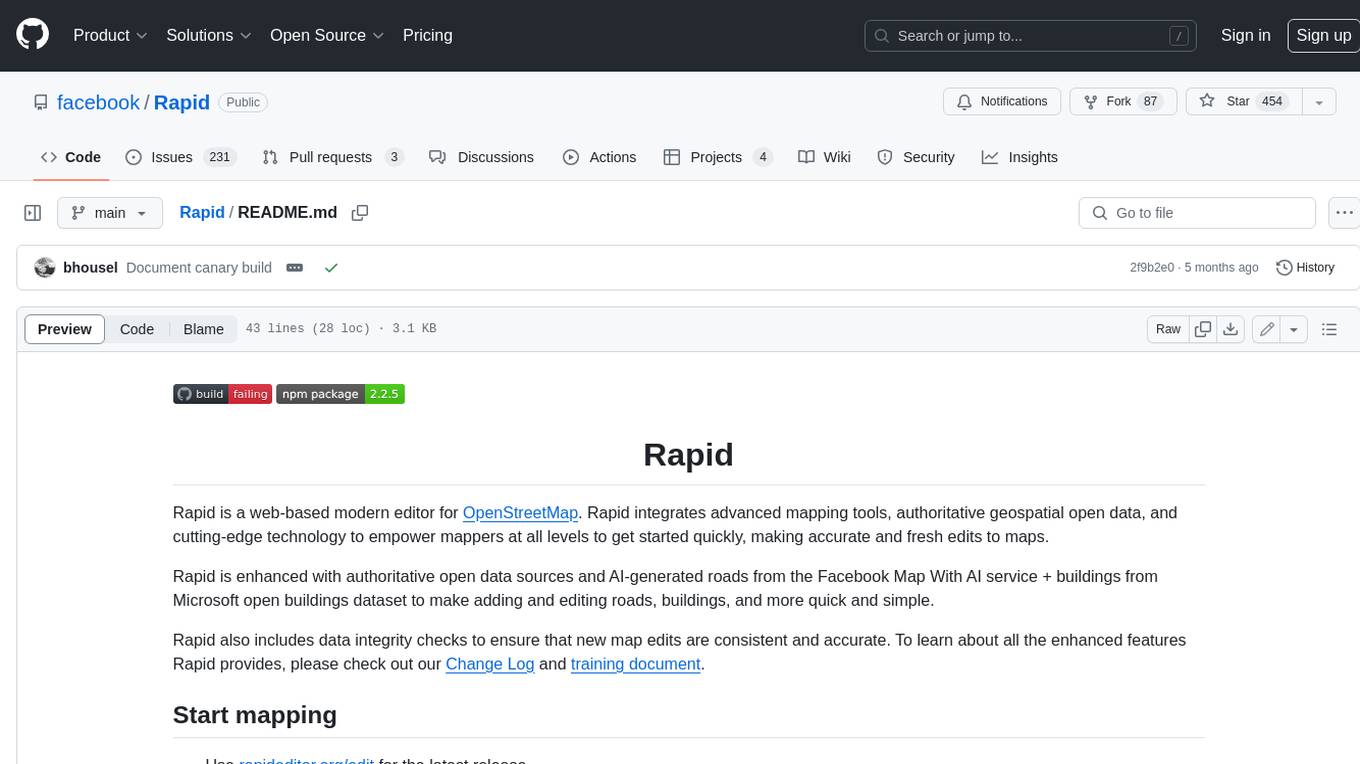Open the more file actions menu

[x=1344, y=213]
